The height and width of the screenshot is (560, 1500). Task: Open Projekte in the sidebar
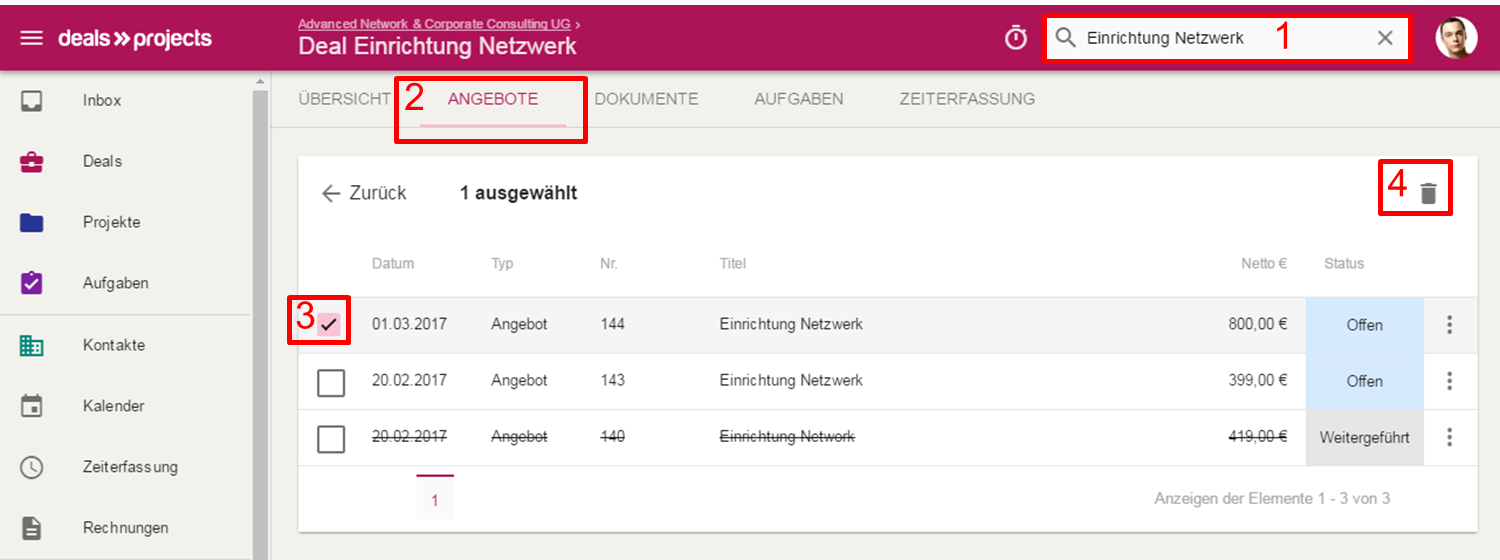(112, 222)
